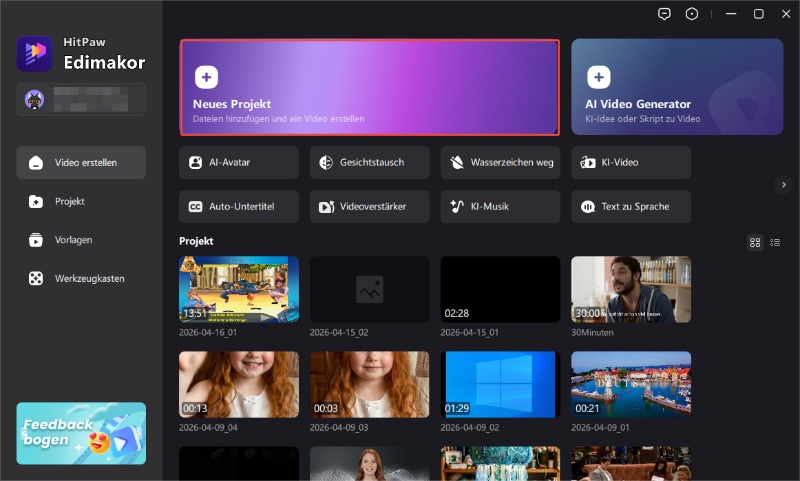Open project thumbnail 2026-04-15_01
Screen dimensions: 800x481
tap(501, 289)
